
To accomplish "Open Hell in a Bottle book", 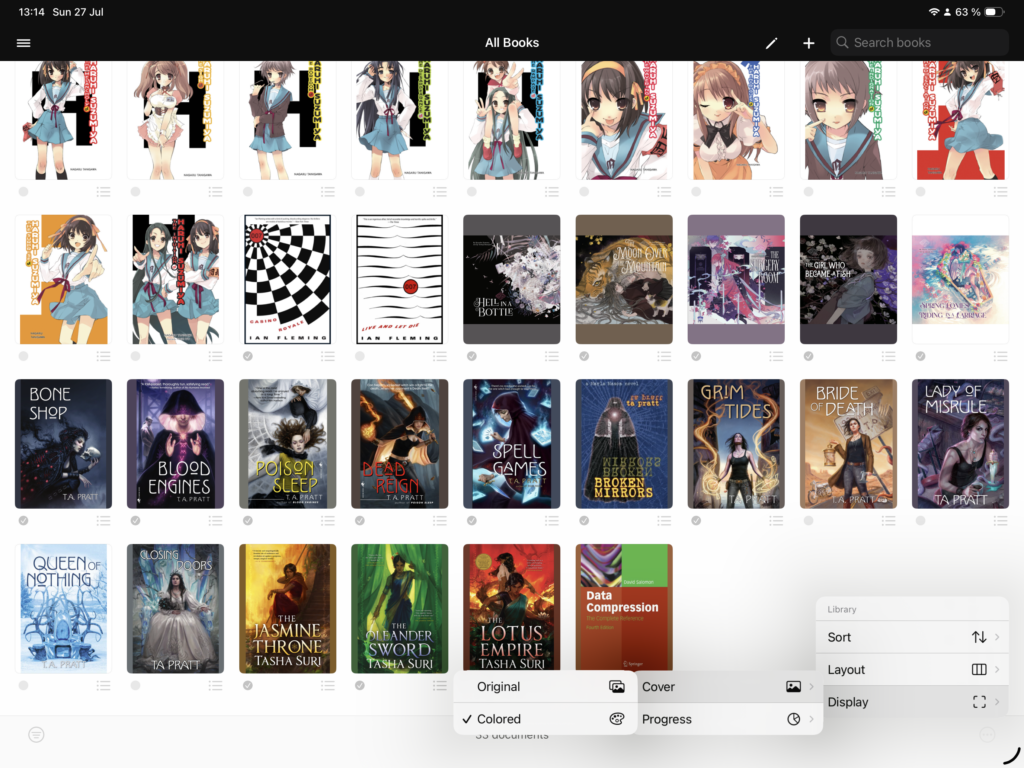I will (511, 279).
